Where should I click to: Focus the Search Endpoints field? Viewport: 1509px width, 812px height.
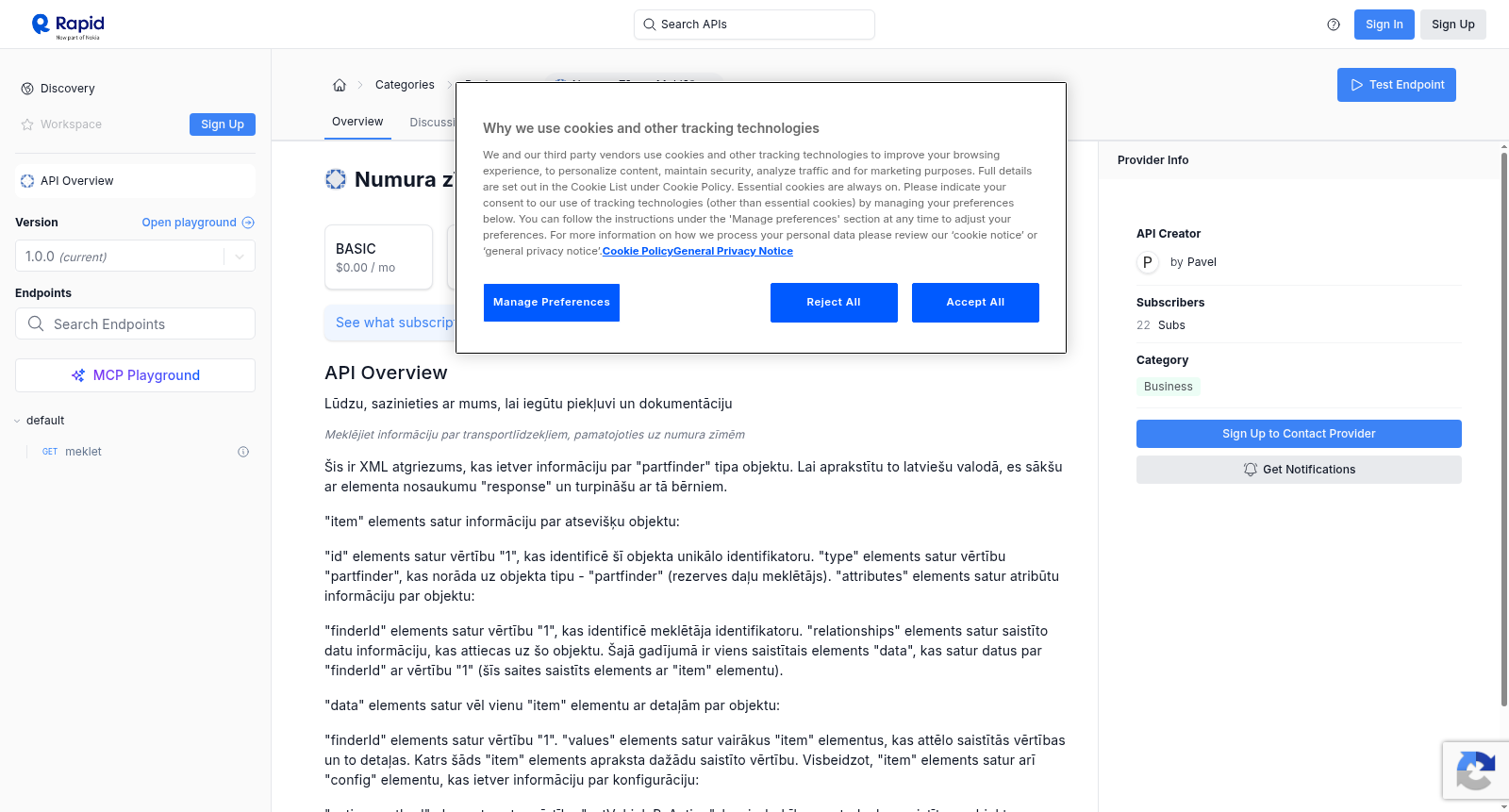(x=136, y=323)
